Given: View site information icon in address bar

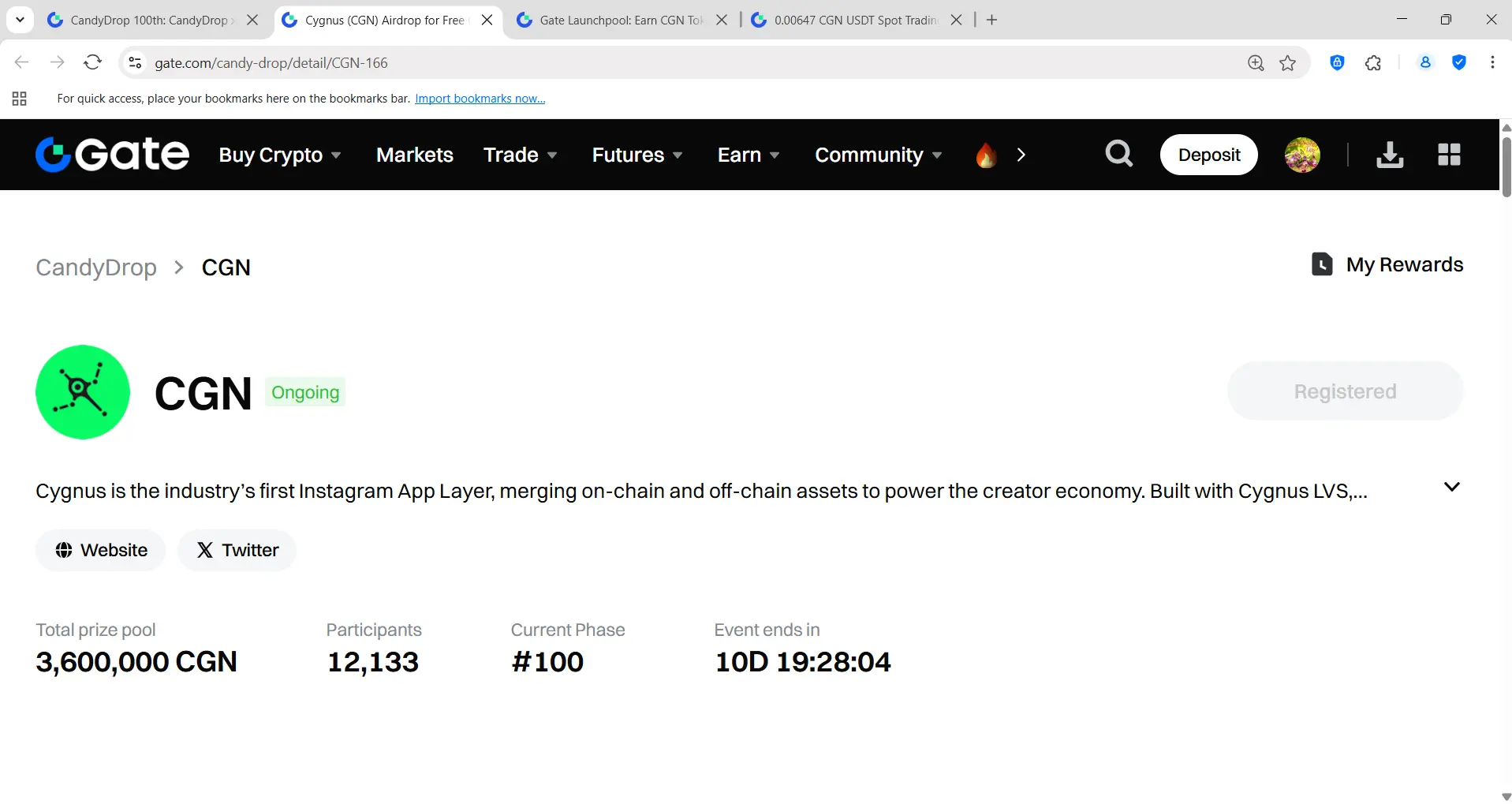Looking at the screenshot, I should (x=135, y=63).
